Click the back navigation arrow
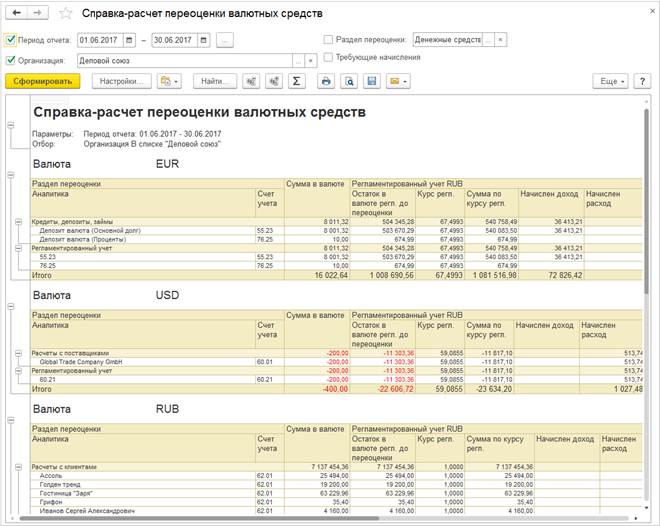The width and height of the screenshot is (660, 526). click(x=16, y=13)
